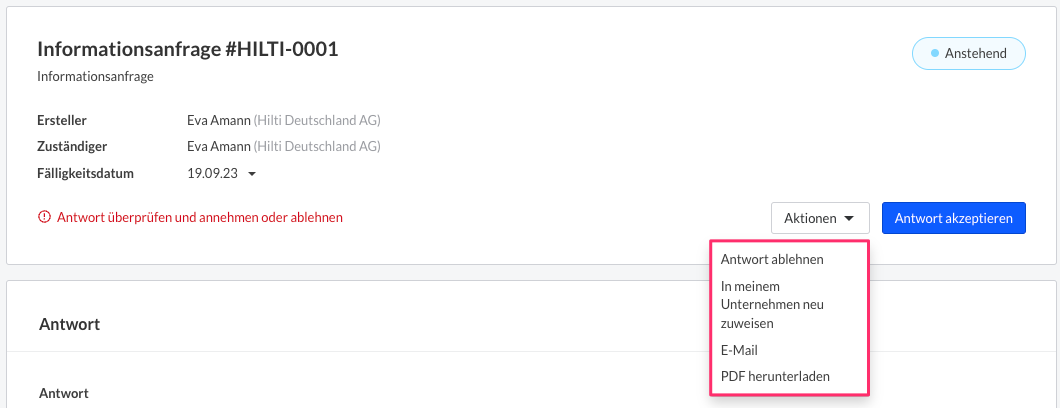Click the Antwort akzeptieren button
The height and width of the screenshot is (408, 1060).
click(x=953, y=218)
